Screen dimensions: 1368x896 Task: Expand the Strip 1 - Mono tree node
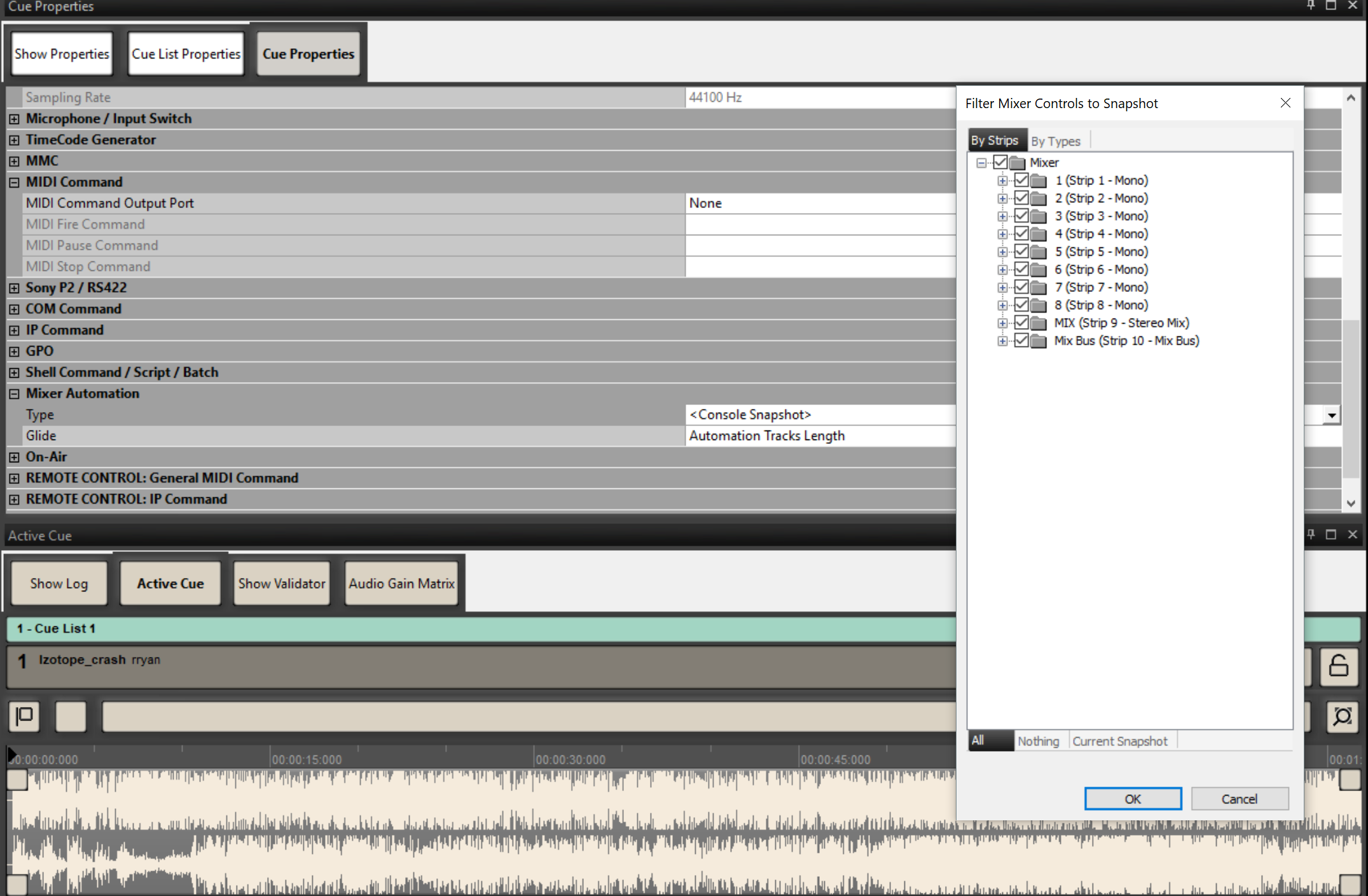pyautogui.click(x=1002, y=181)
